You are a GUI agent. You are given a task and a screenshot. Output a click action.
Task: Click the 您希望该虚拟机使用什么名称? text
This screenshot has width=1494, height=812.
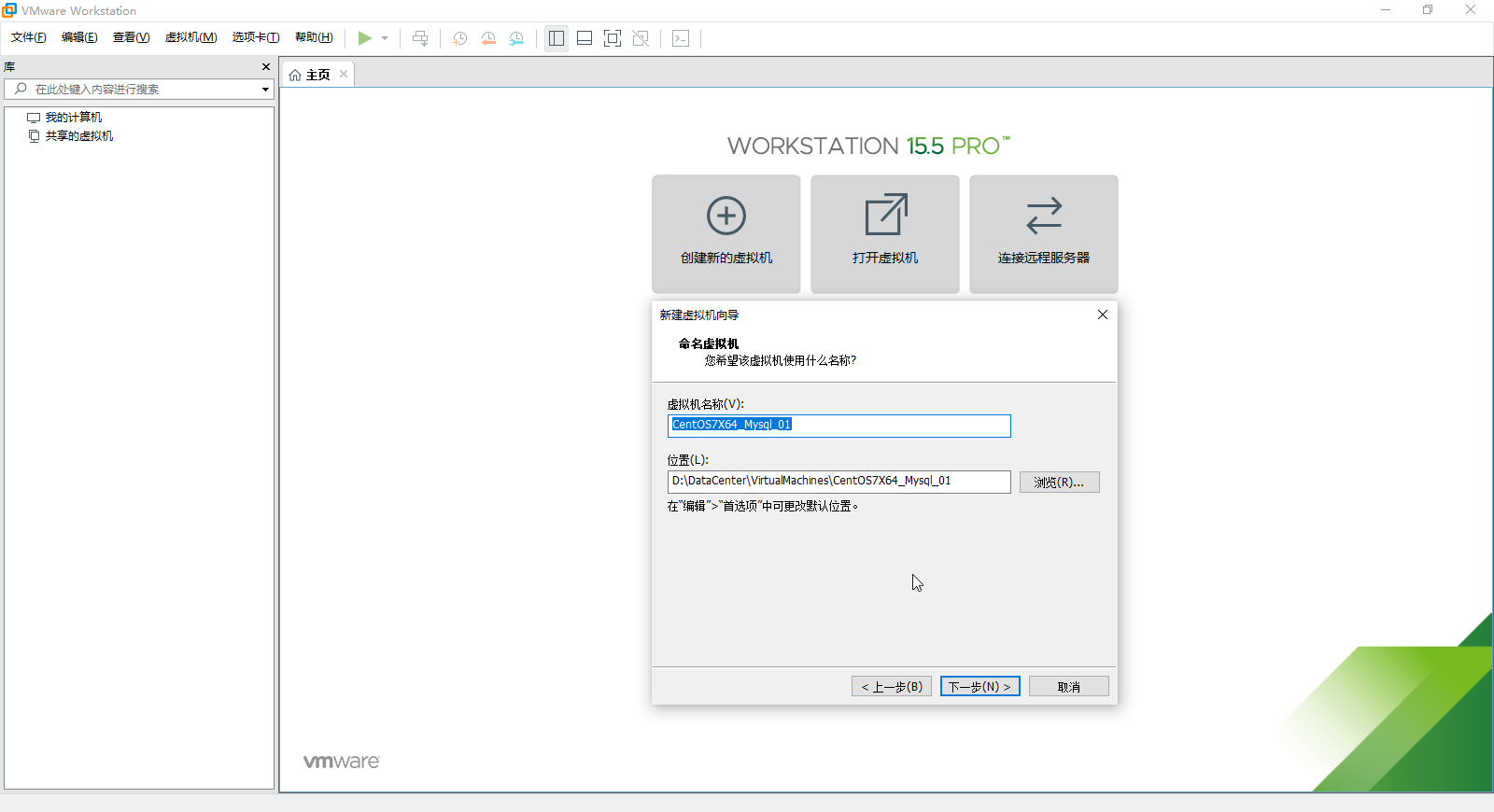781,360
